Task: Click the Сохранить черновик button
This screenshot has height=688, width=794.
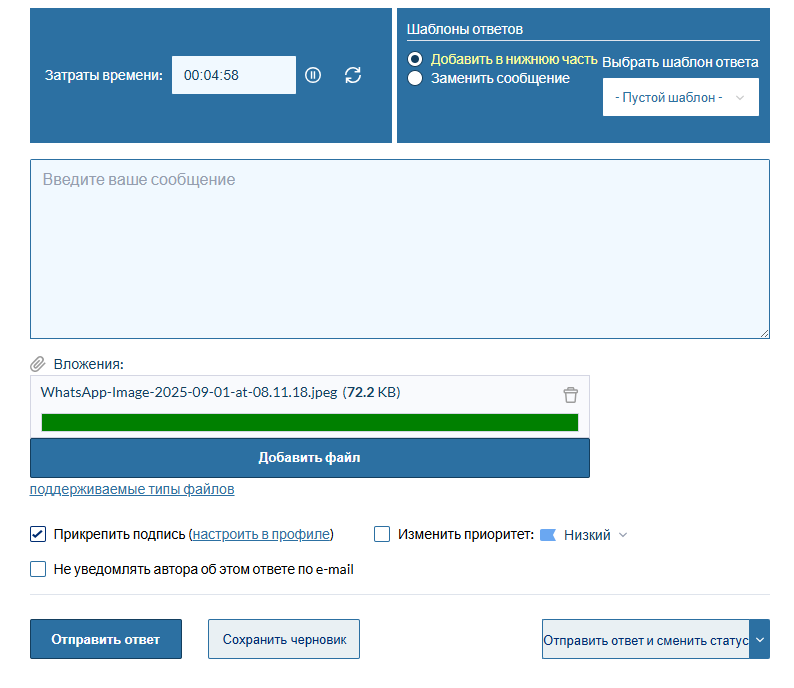Action: tap(284, 640)
